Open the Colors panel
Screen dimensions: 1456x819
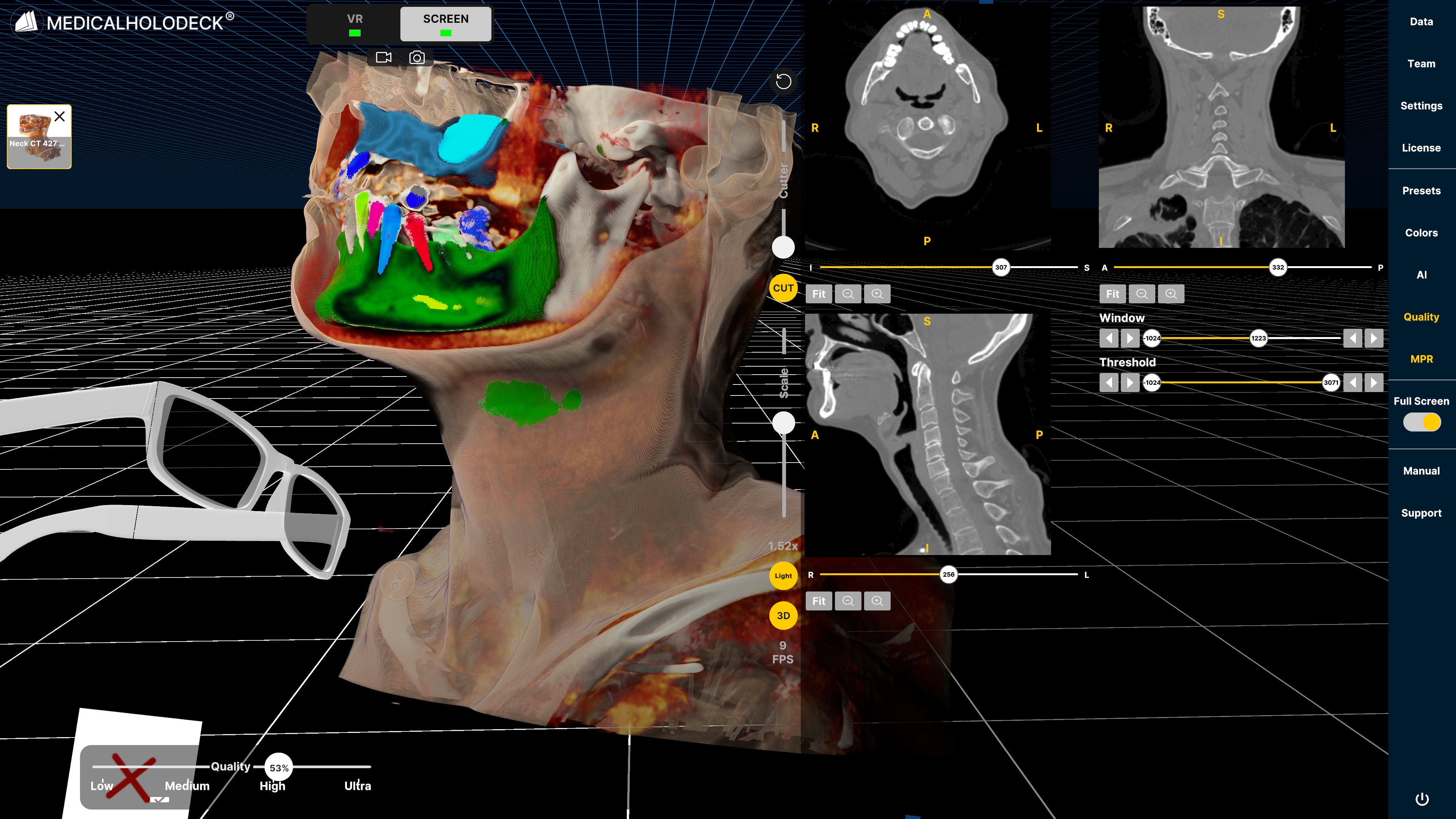pos(1421,233)
